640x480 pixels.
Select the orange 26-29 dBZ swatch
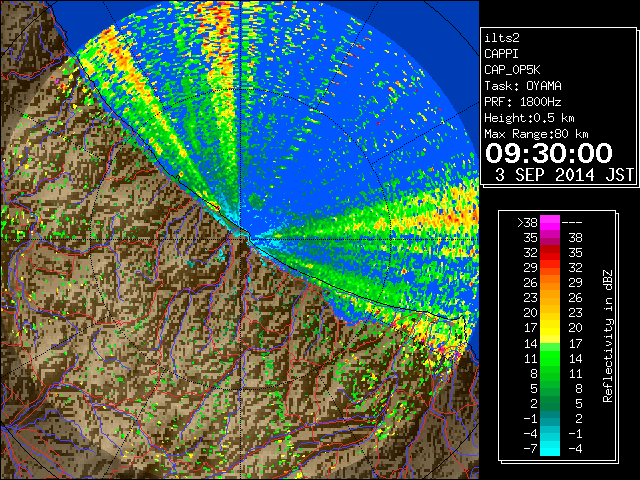point(550,283)
